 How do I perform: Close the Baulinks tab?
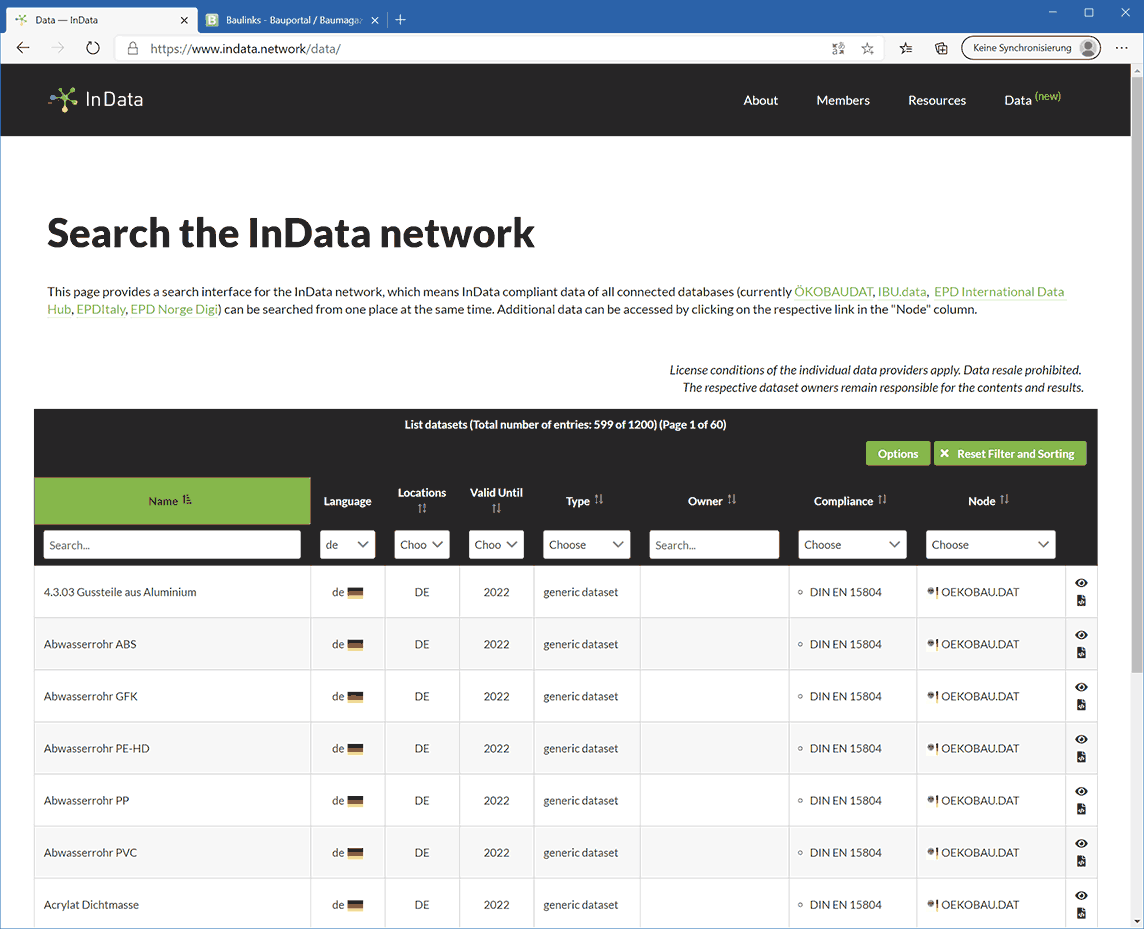[x=374, y=20]
